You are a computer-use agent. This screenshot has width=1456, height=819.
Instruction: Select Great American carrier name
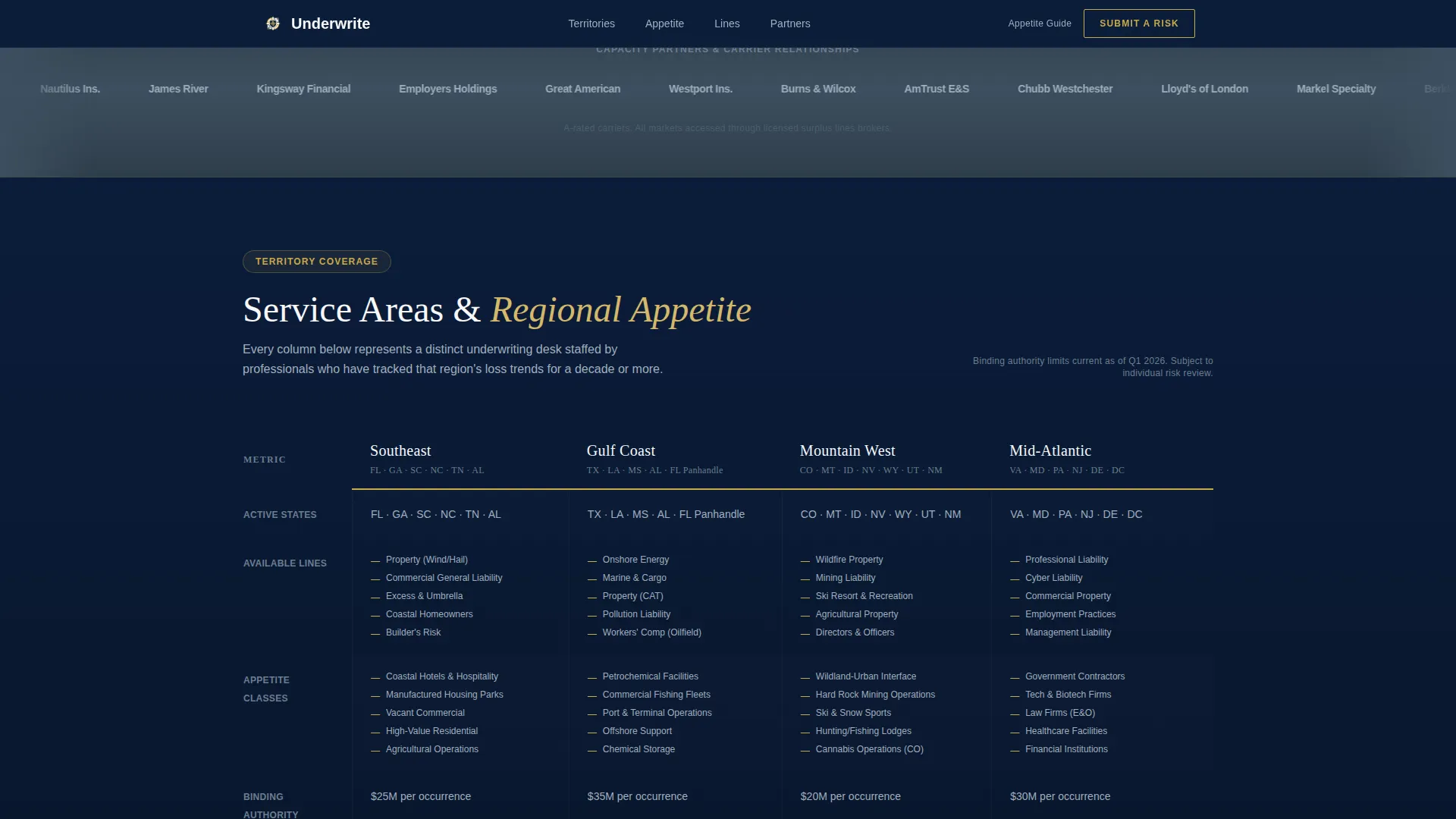coord(582,89)
